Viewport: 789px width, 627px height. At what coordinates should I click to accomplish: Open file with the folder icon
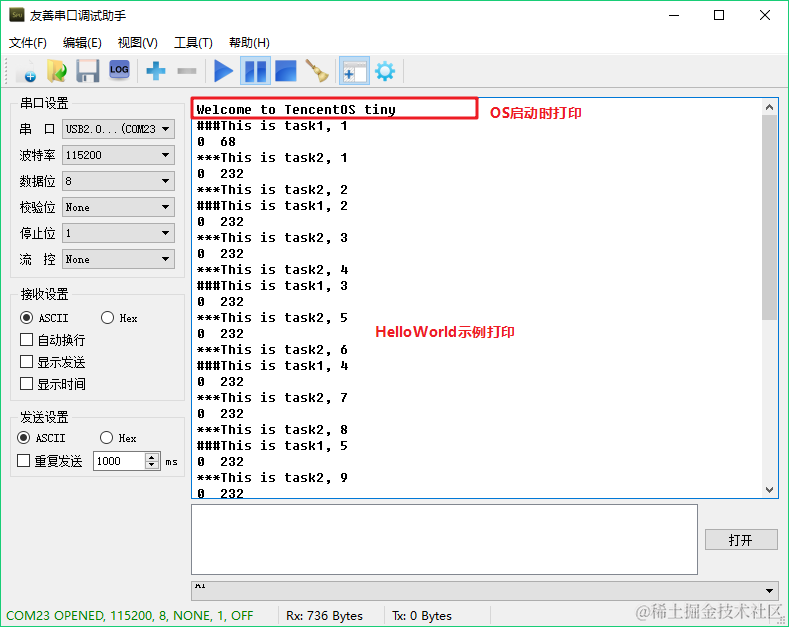[57, 71]
